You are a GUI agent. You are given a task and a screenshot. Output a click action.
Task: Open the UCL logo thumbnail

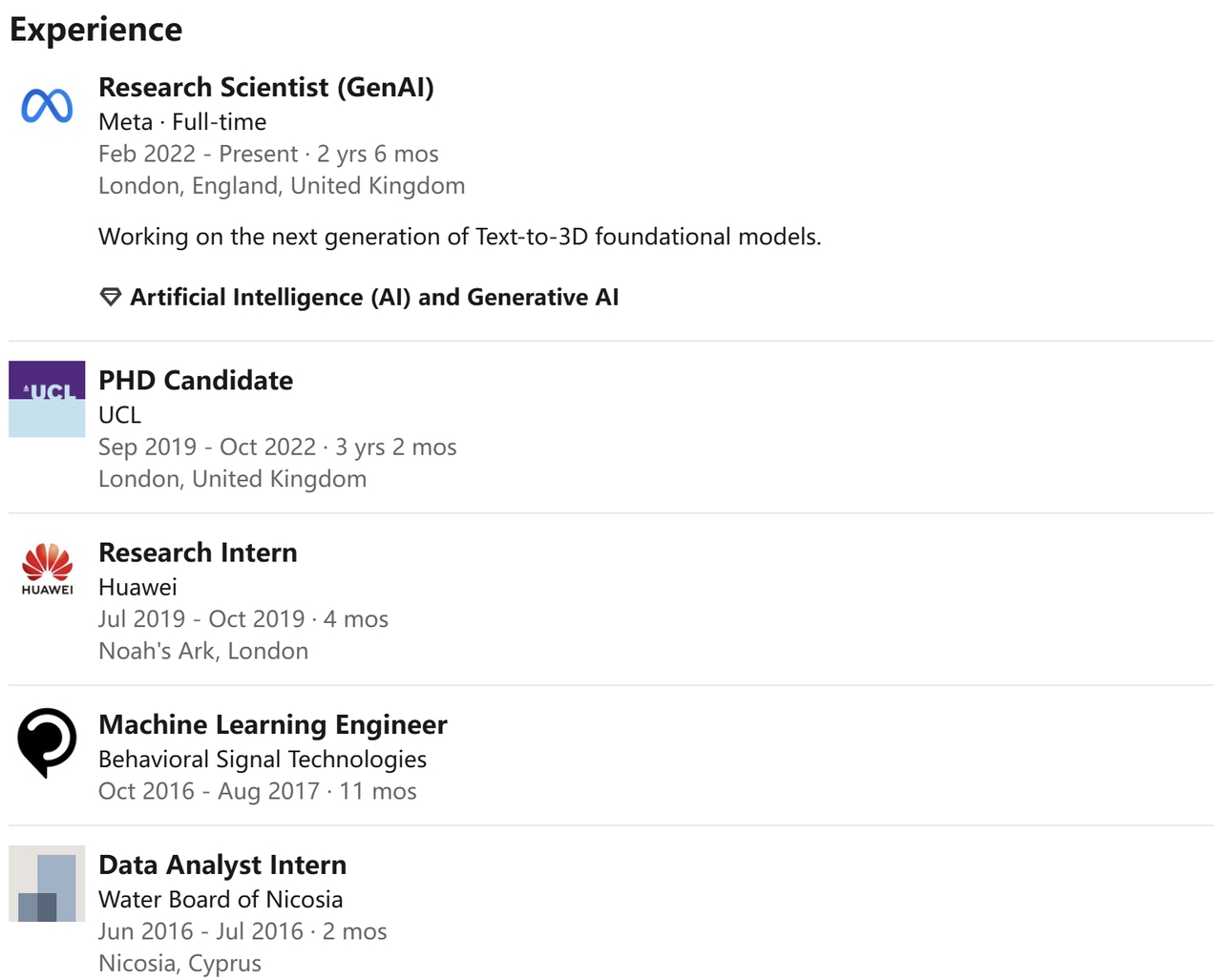(47, 399)
